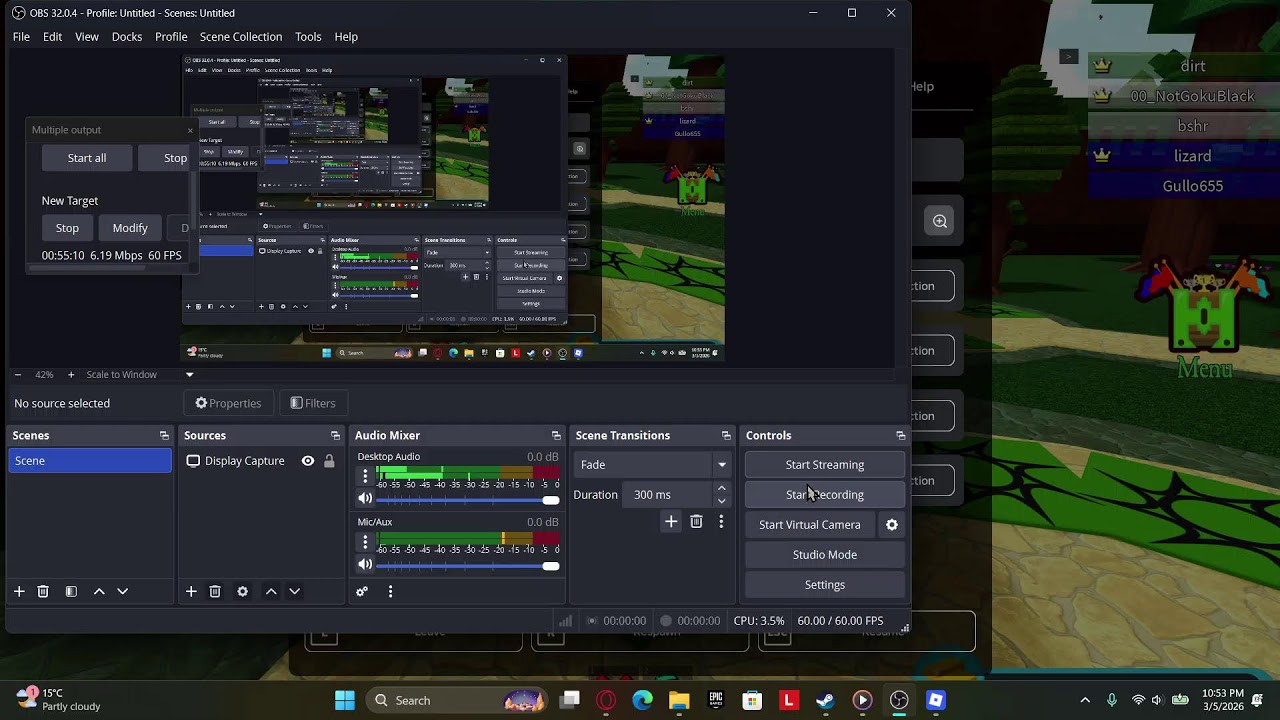Image resolution: width=1280 pixels, height=720 pixels.
Task: Pop out the Sources dock
Action: click(x=335, y=435)
